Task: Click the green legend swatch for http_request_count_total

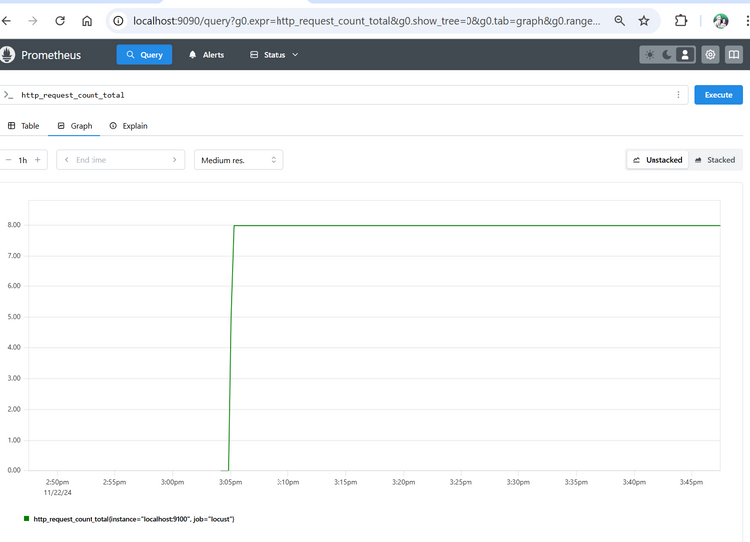Action: click(x=26, y=519)
